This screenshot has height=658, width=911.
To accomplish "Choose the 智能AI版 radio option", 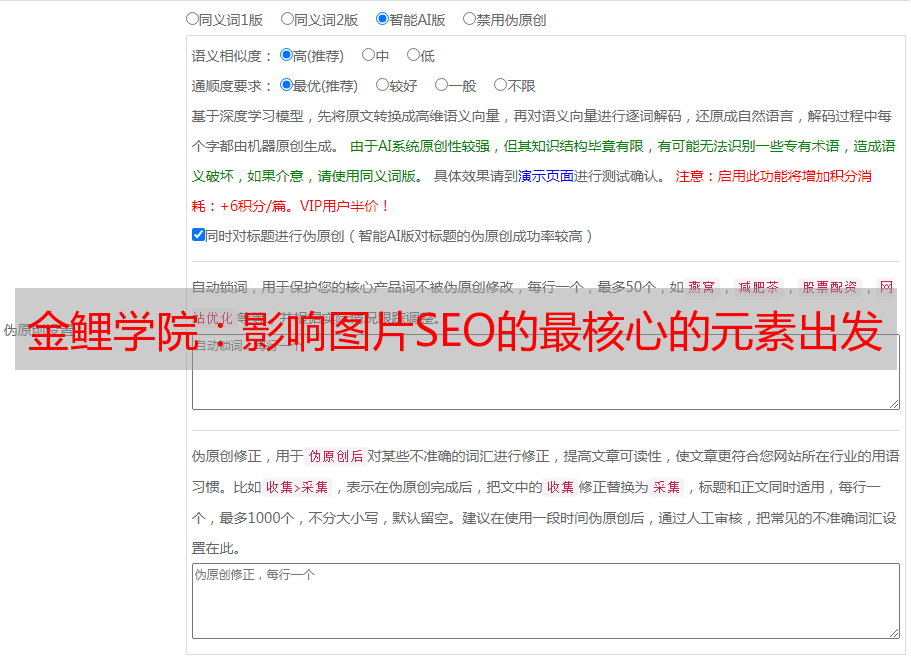I will pyautogui.click(x=382, y=19).
